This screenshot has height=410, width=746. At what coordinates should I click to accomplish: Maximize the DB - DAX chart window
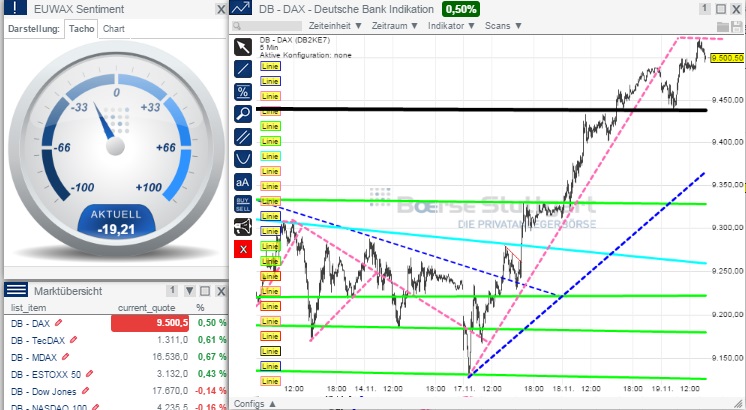click(721, 9)
